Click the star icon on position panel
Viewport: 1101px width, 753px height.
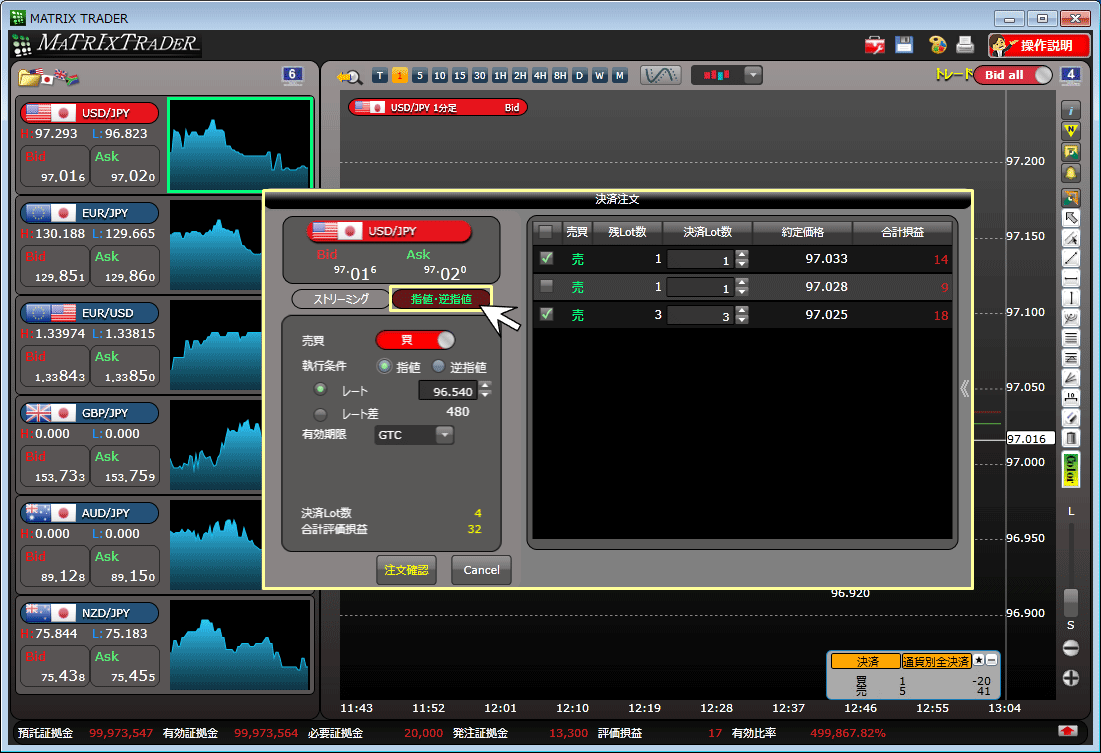(979, 660)
